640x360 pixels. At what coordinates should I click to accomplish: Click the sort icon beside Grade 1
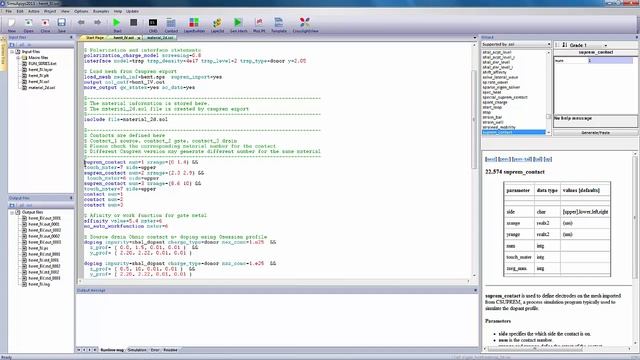(564, 44)
